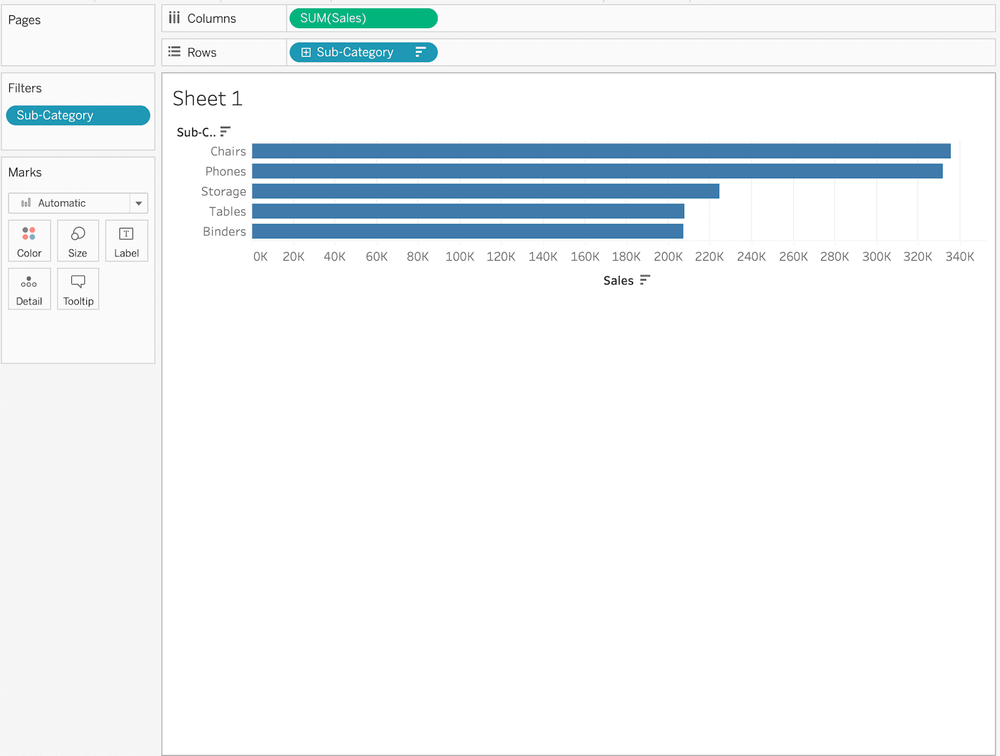Select the Sub-Category pill in Filters
Viewport: 1000px width, 756px height.
77,115
